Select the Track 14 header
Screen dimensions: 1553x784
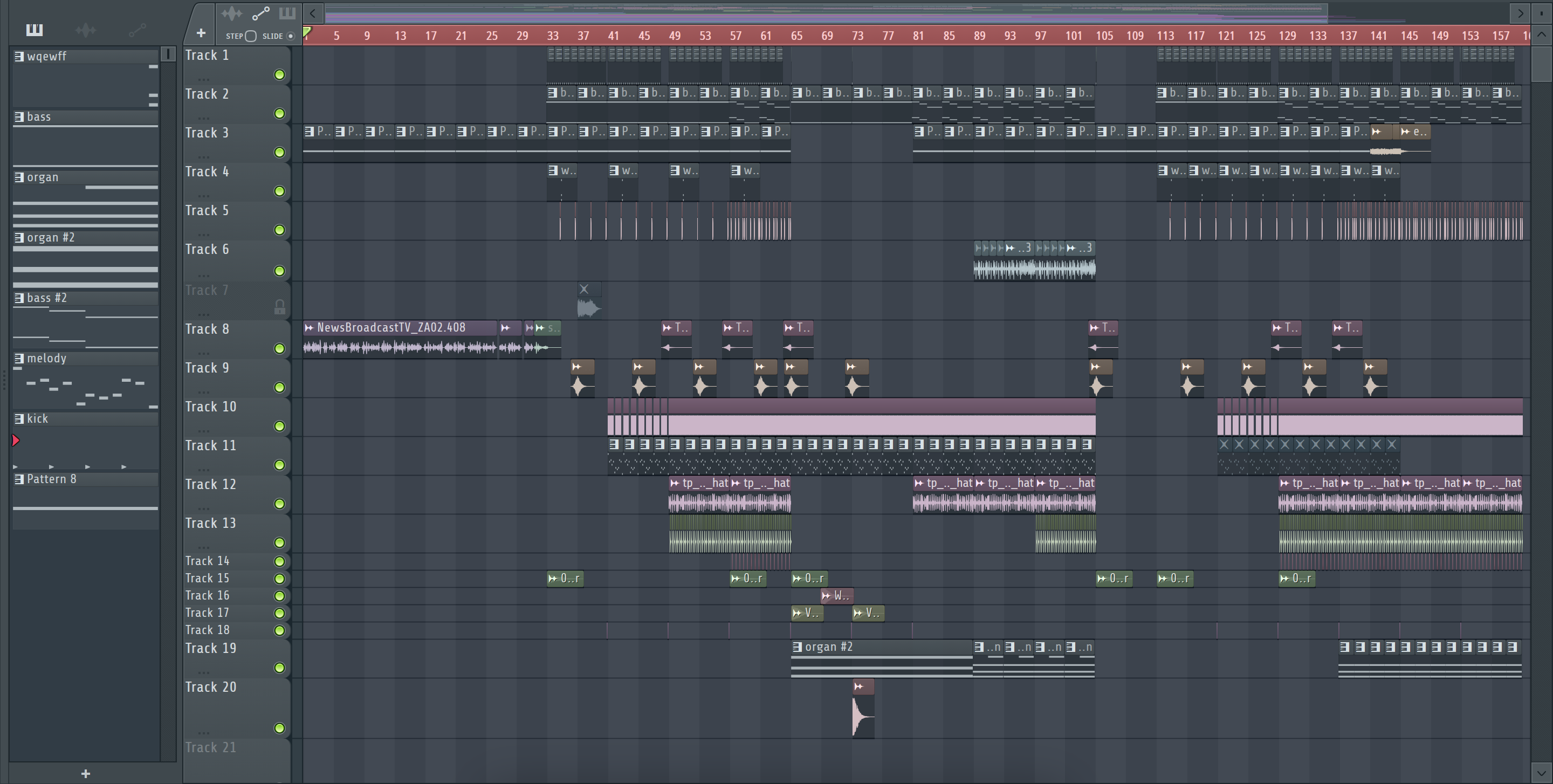[236, 562]
